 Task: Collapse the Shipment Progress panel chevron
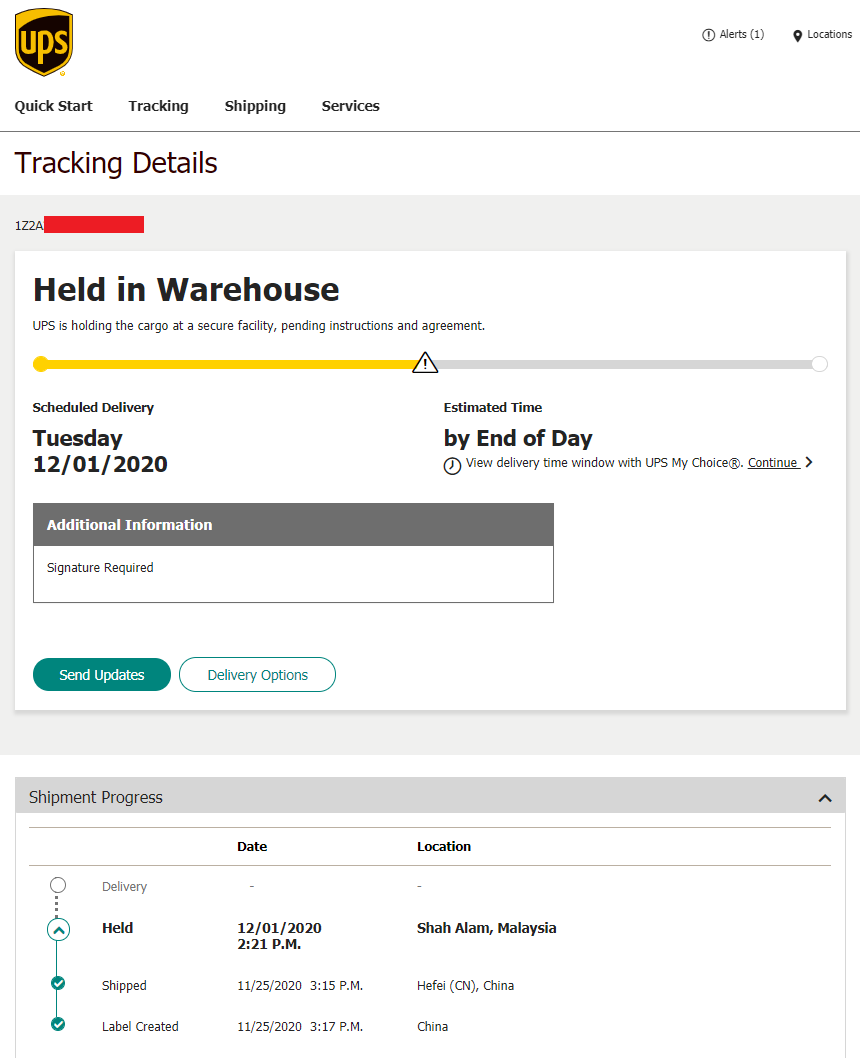click(825, 798)
